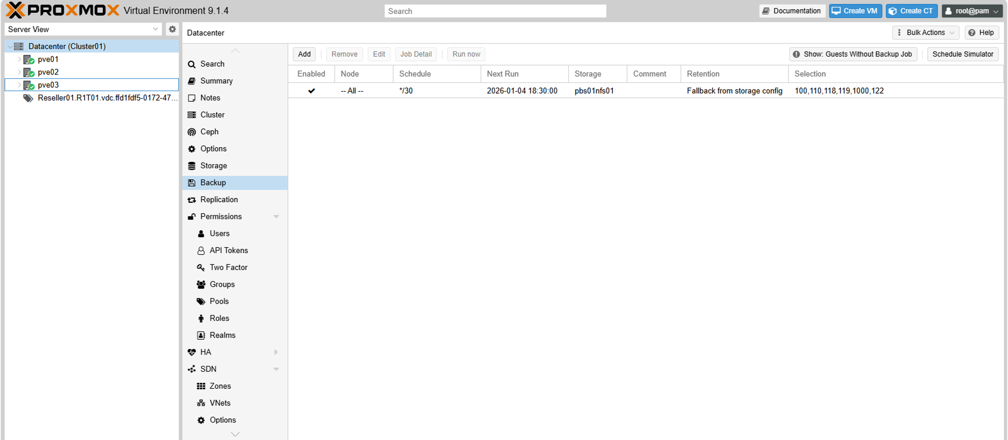The width and height of the screenshot is (1008, 440).
Task: Click the Zones grid icon
Action: [x=201, y=386]
